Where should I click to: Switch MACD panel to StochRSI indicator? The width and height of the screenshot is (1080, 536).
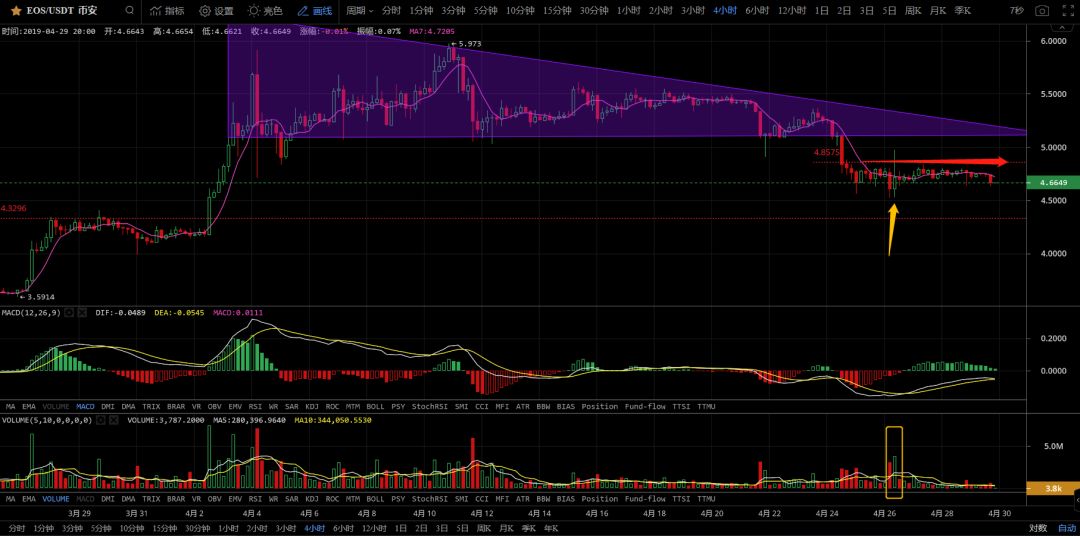tap(430, 406)
